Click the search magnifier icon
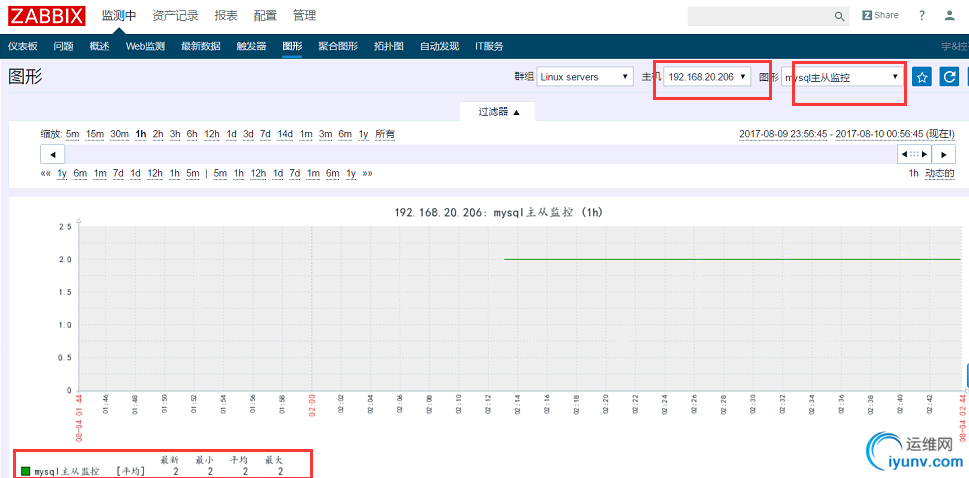Viewport: 969px width, 478px height. point(839,16)
